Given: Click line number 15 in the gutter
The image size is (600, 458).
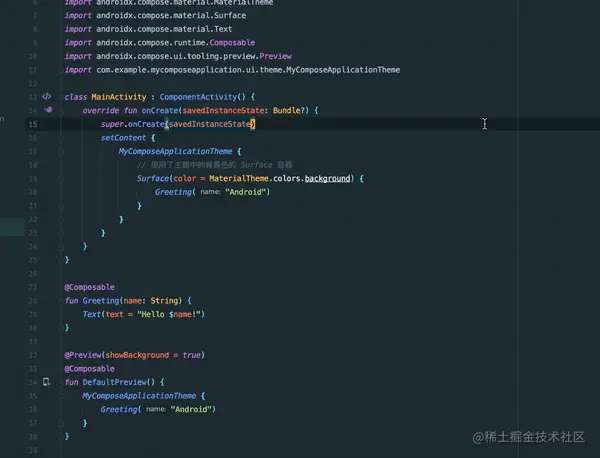Looking at the screenshot, I should point(33,124).
